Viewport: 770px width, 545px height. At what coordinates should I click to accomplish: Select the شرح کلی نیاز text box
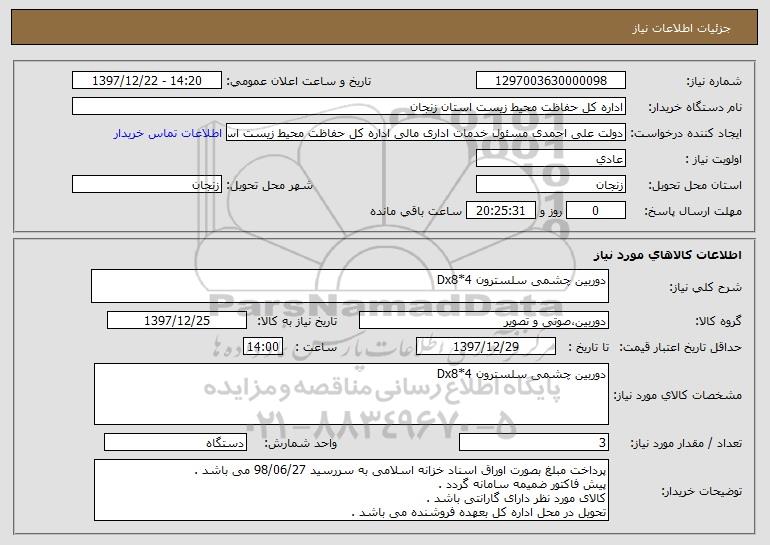pyautogui.click(x=350, y=286)
